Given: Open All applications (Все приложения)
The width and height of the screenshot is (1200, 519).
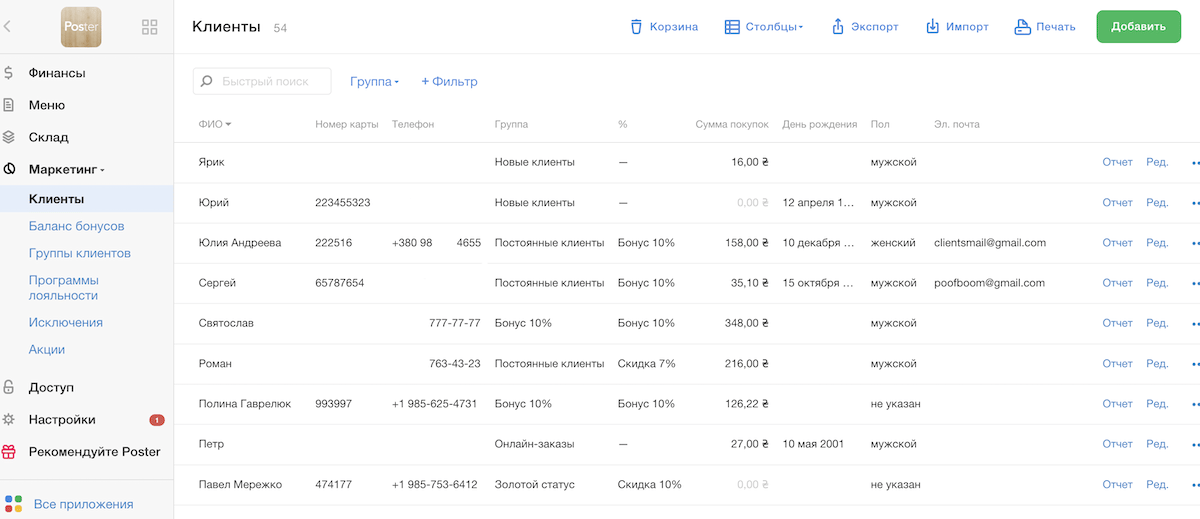Looking at the screenshot, I should coord(83,504).
